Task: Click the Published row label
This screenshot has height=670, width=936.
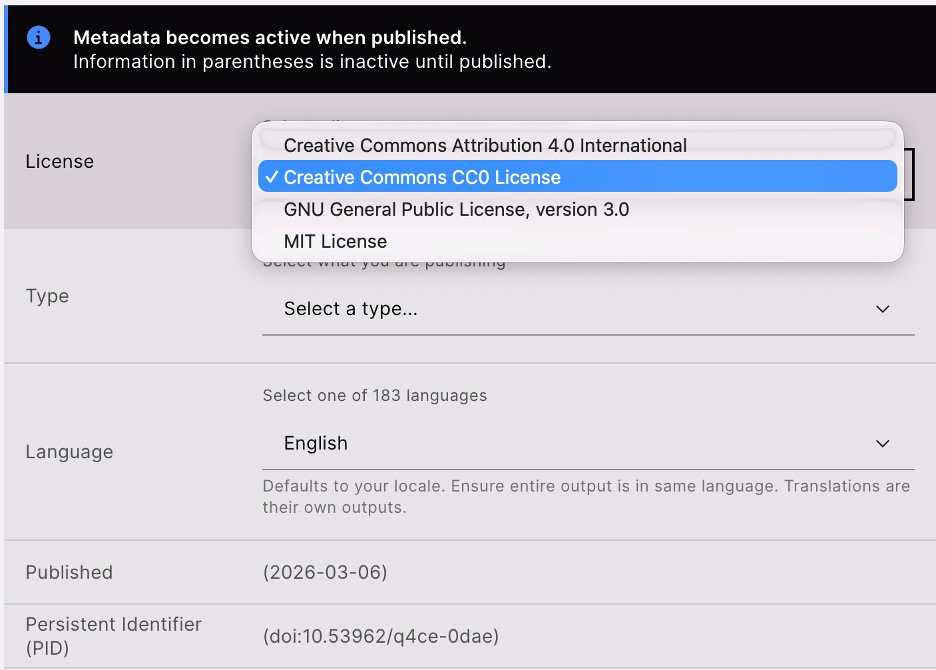Action: pos(69,572)
